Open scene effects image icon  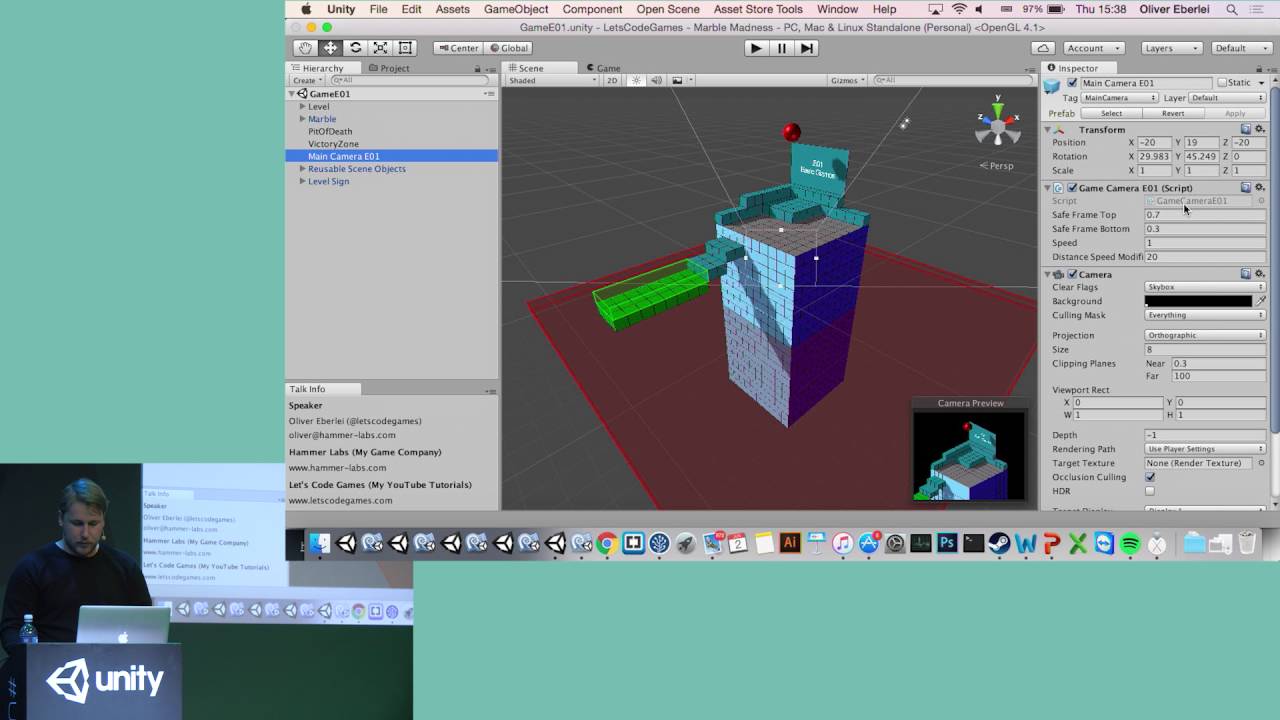[x=678, y=80]
